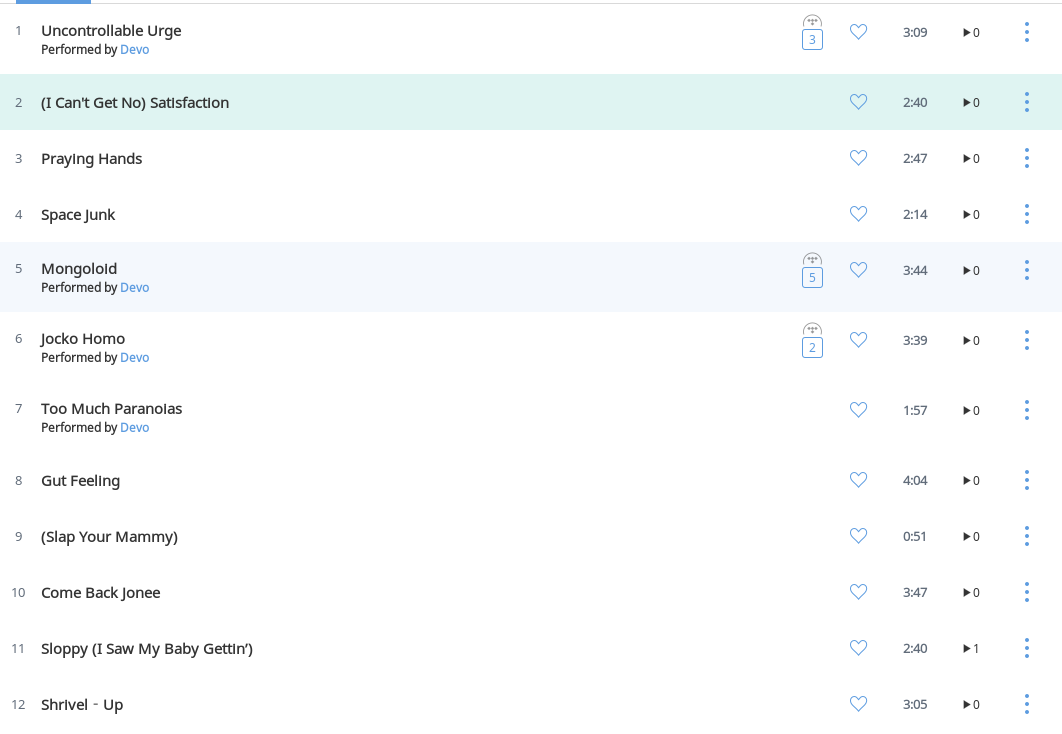The image size is (1062, 734).
Task: Favorite Come Back Jonee
Action: [858, 592]
